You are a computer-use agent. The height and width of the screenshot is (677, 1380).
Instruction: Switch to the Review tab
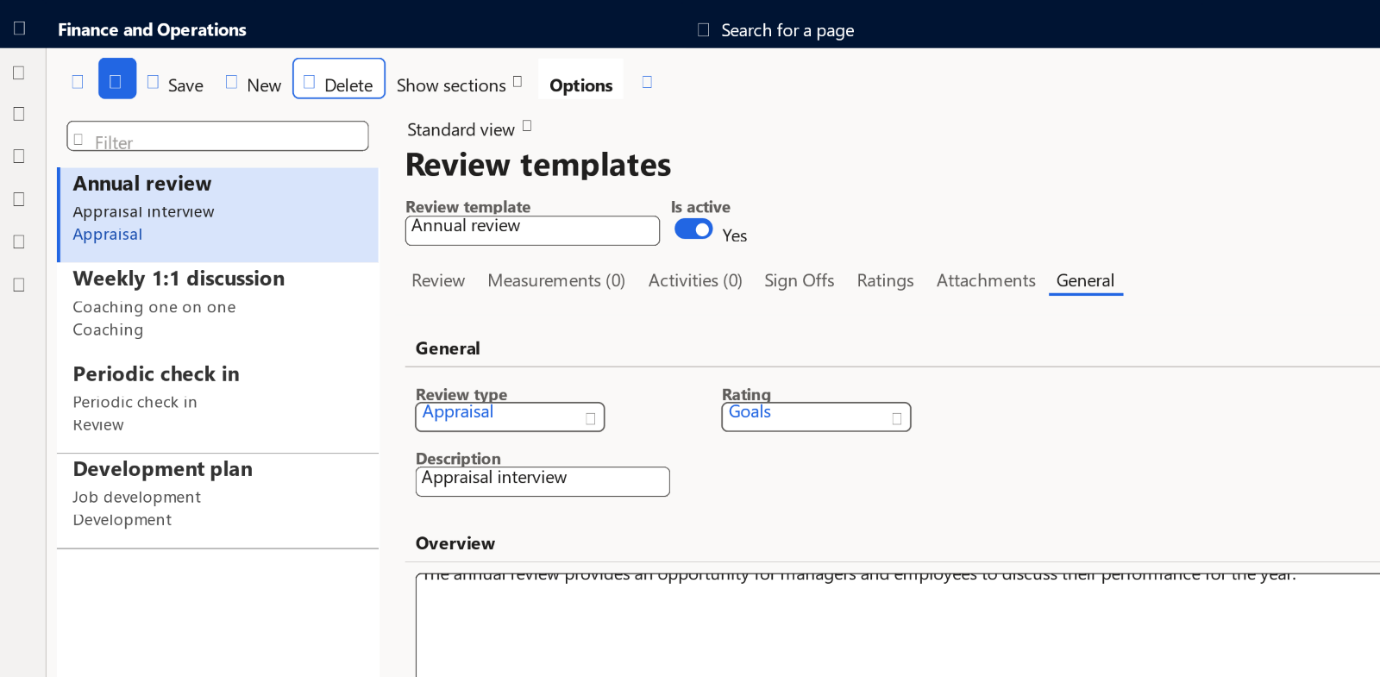point(438,281)
